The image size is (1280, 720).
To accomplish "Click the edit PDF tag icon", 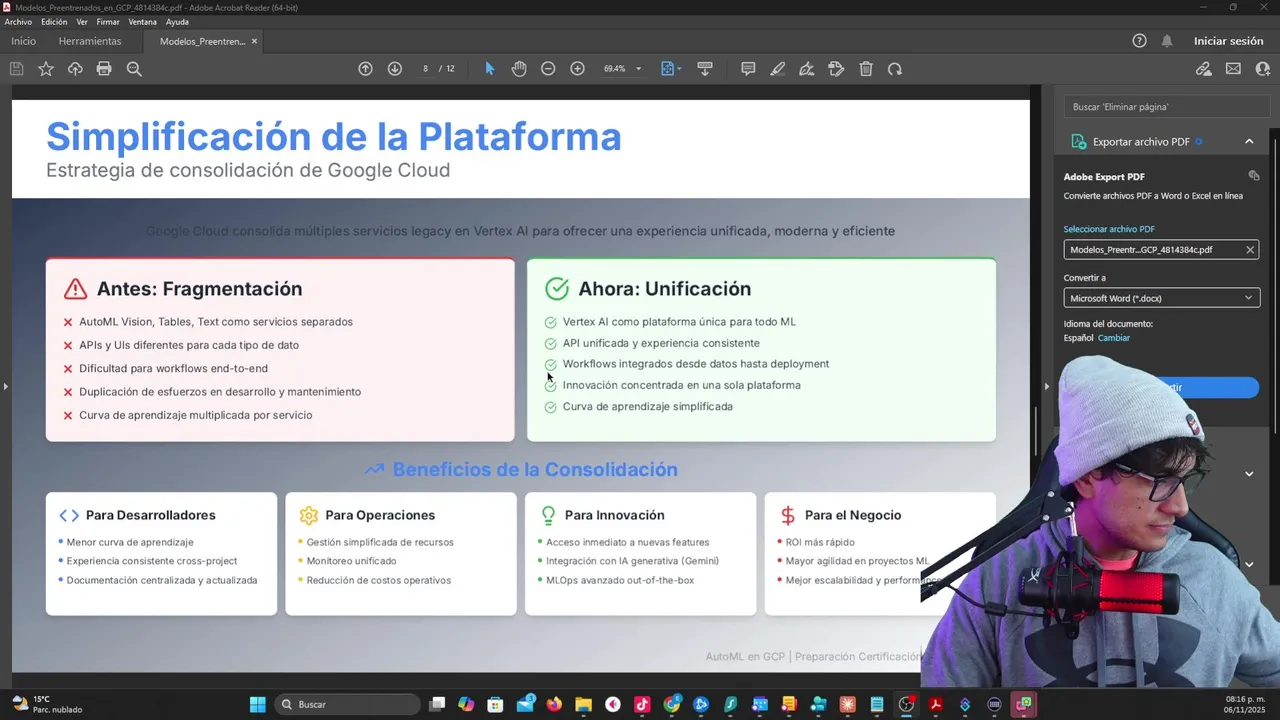I will 836,69.
